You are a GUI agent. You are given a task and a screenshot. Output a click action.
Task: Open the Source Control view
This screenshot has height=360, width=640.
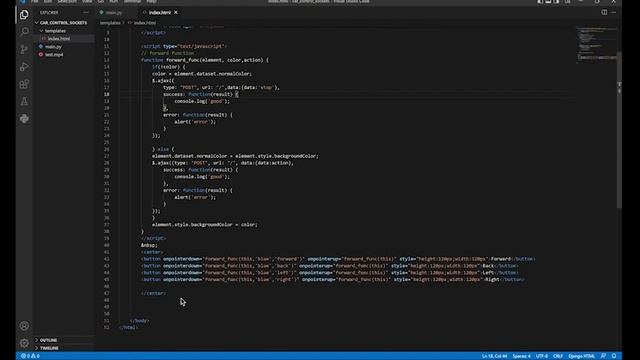tap(24, 49)
